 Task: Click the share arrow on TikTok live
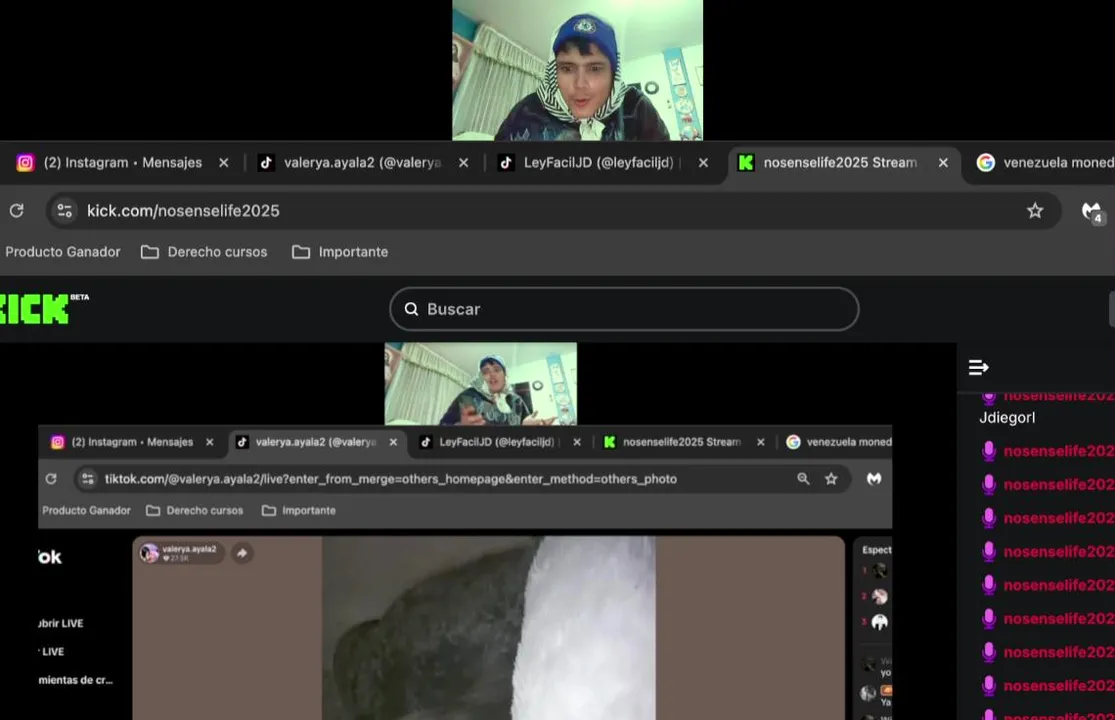point(242,553)
